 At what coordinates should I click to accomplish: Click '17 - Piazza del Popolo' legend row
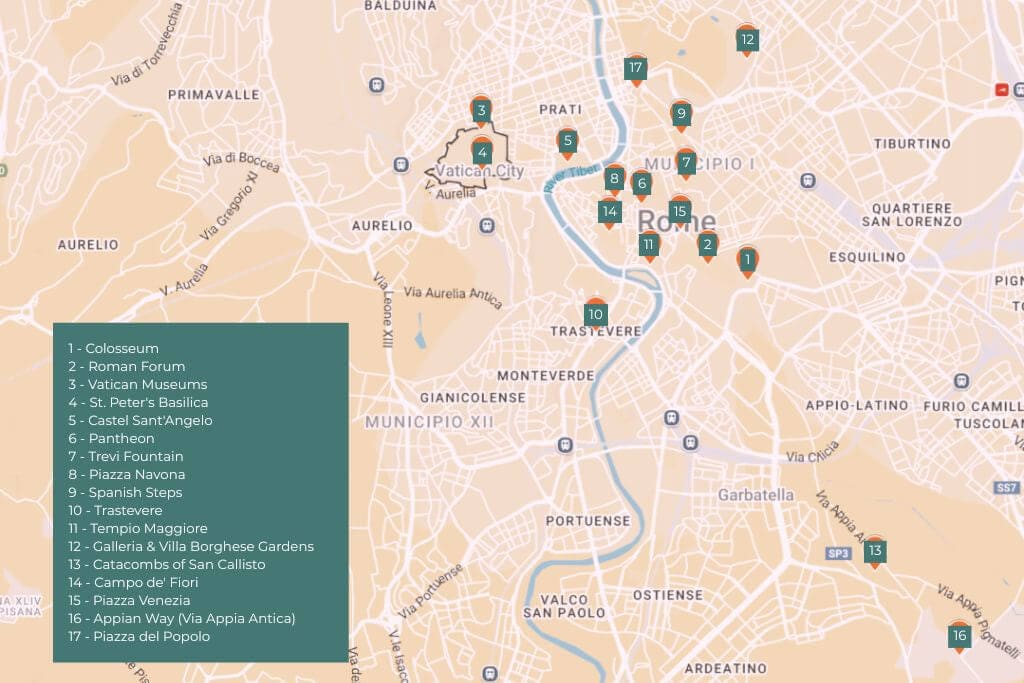pyautogui.click(x=139, y=636)
